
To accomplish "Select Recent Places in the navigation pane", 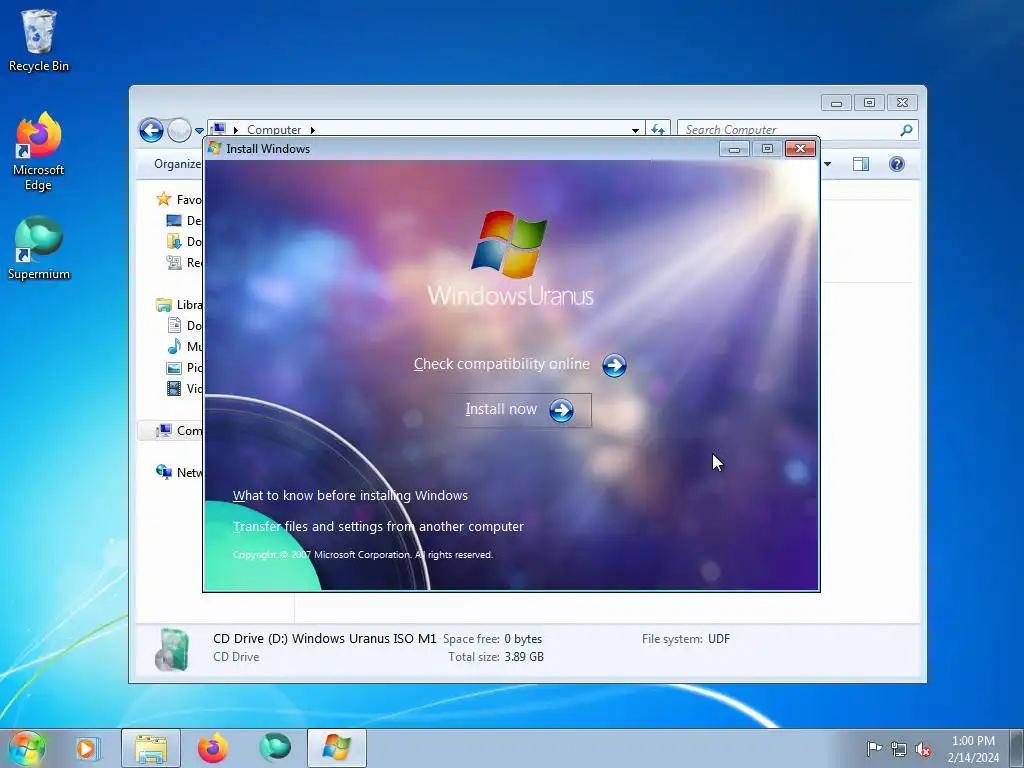I will 184,263.
